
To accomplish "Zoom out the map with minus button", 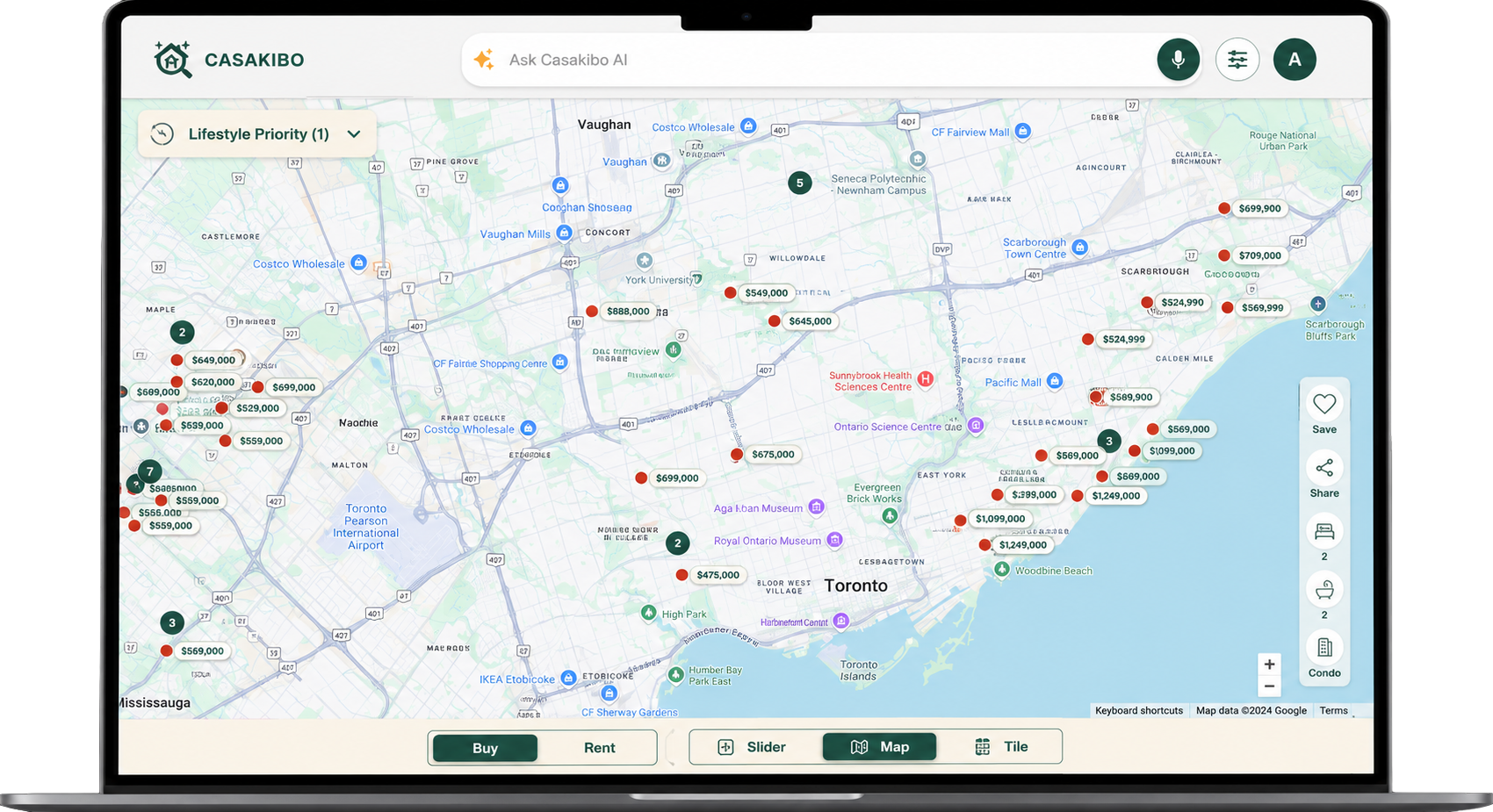I will point(1269,686).
